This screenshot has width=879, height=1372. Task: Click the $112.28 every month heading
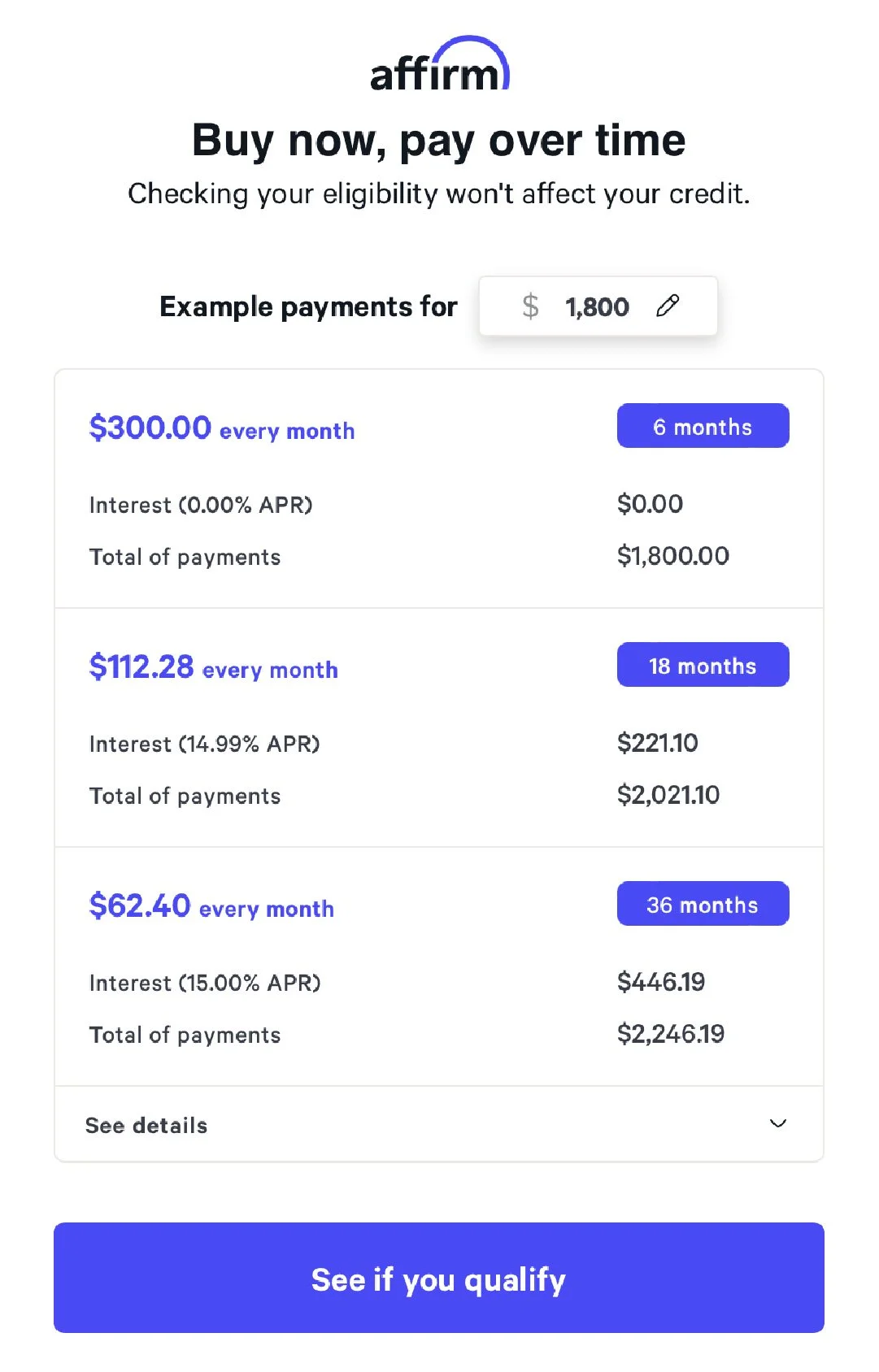213,667
